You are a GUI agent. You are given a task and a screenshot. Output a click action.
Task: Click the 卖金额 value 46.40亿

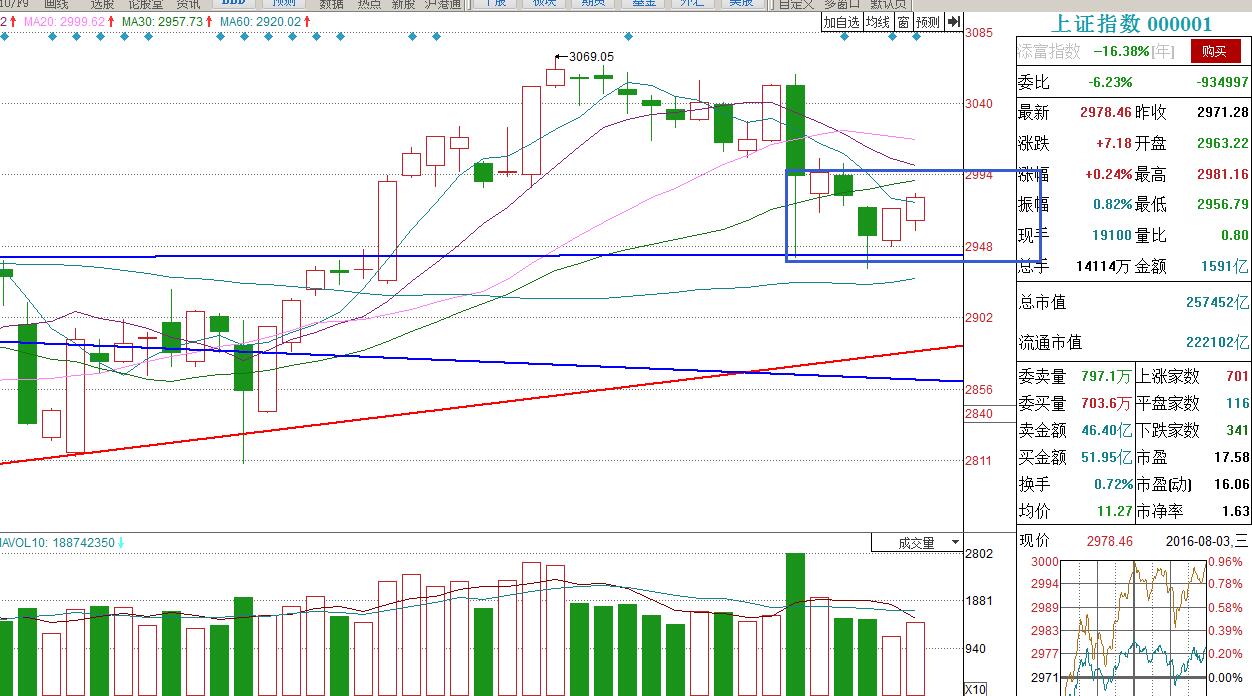(x=1107, y=431)
